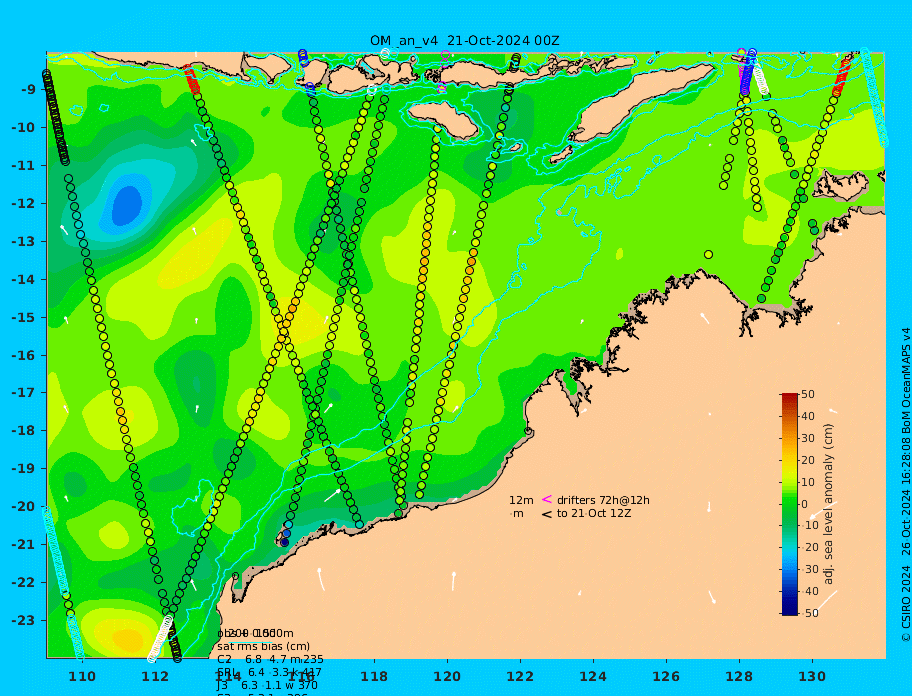The image size is (912, 696).
Task: Click latitude axis label -9
Action: 28,90
